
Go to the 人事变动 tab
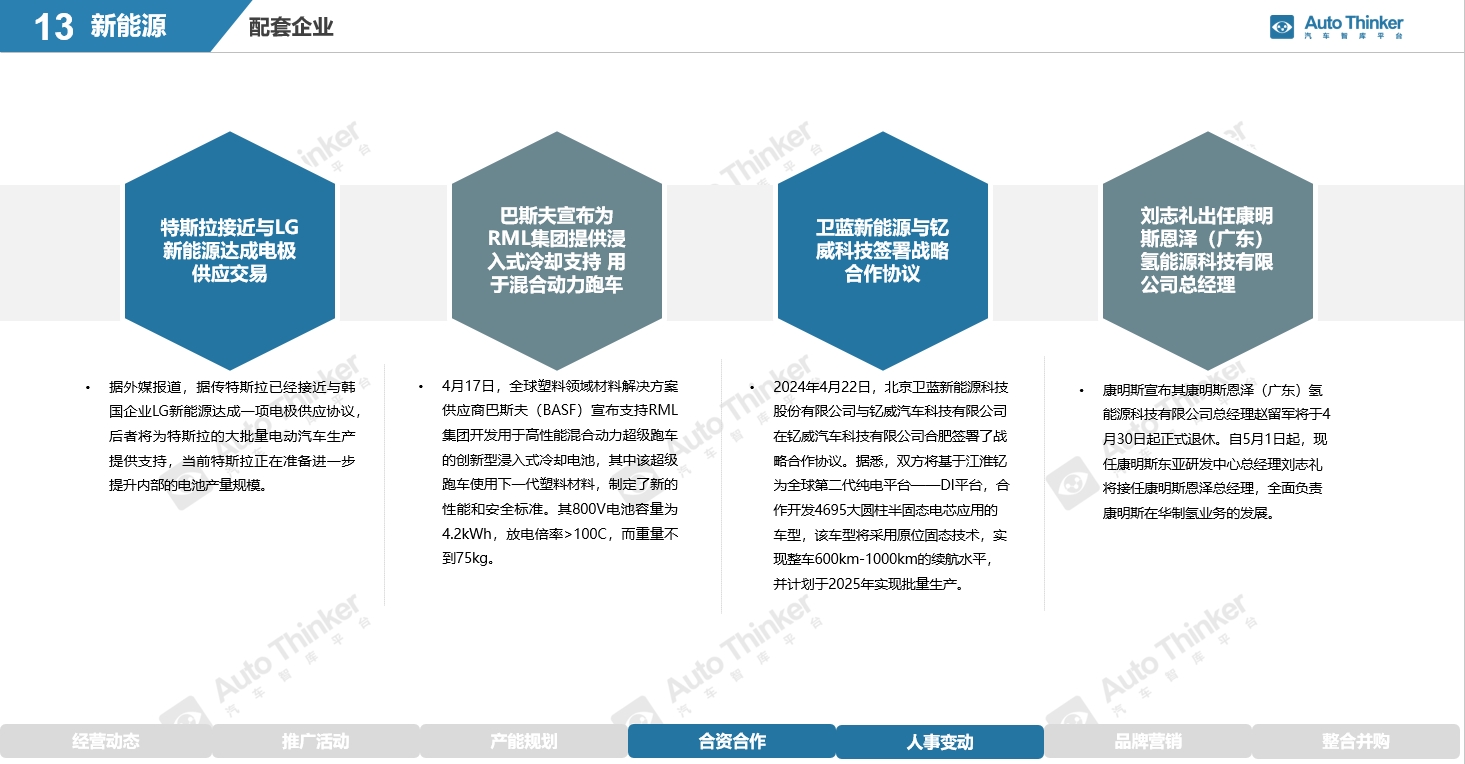tap(940, 742)
